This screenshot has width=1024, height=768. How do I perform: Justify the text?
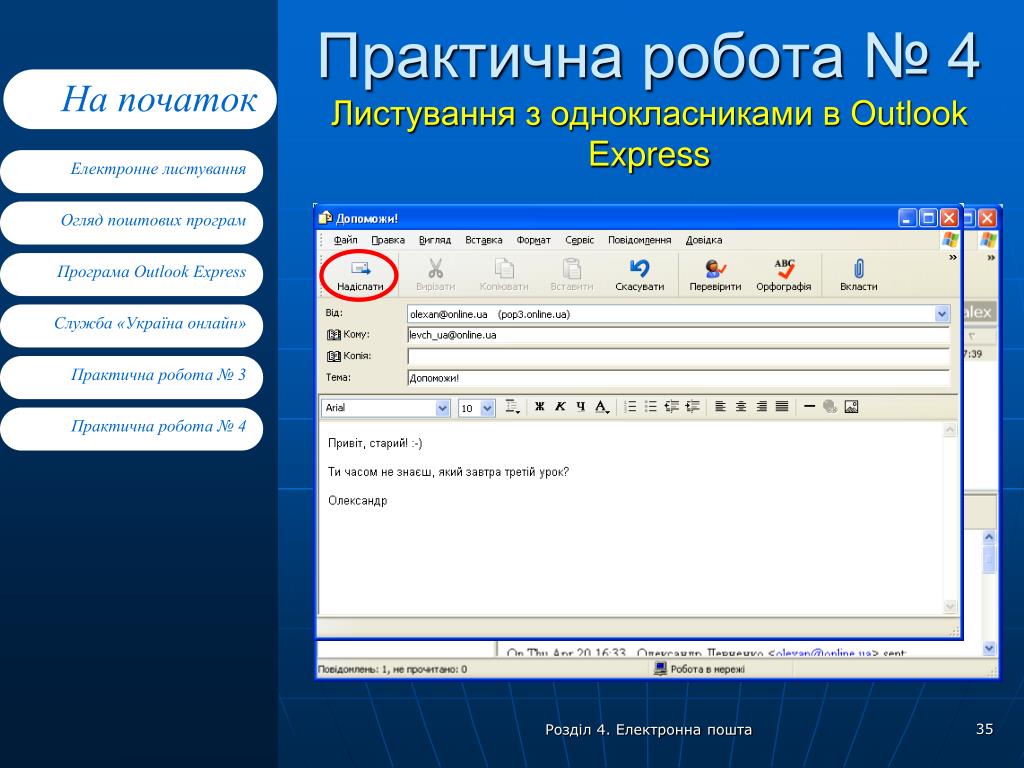click(782, 407)
